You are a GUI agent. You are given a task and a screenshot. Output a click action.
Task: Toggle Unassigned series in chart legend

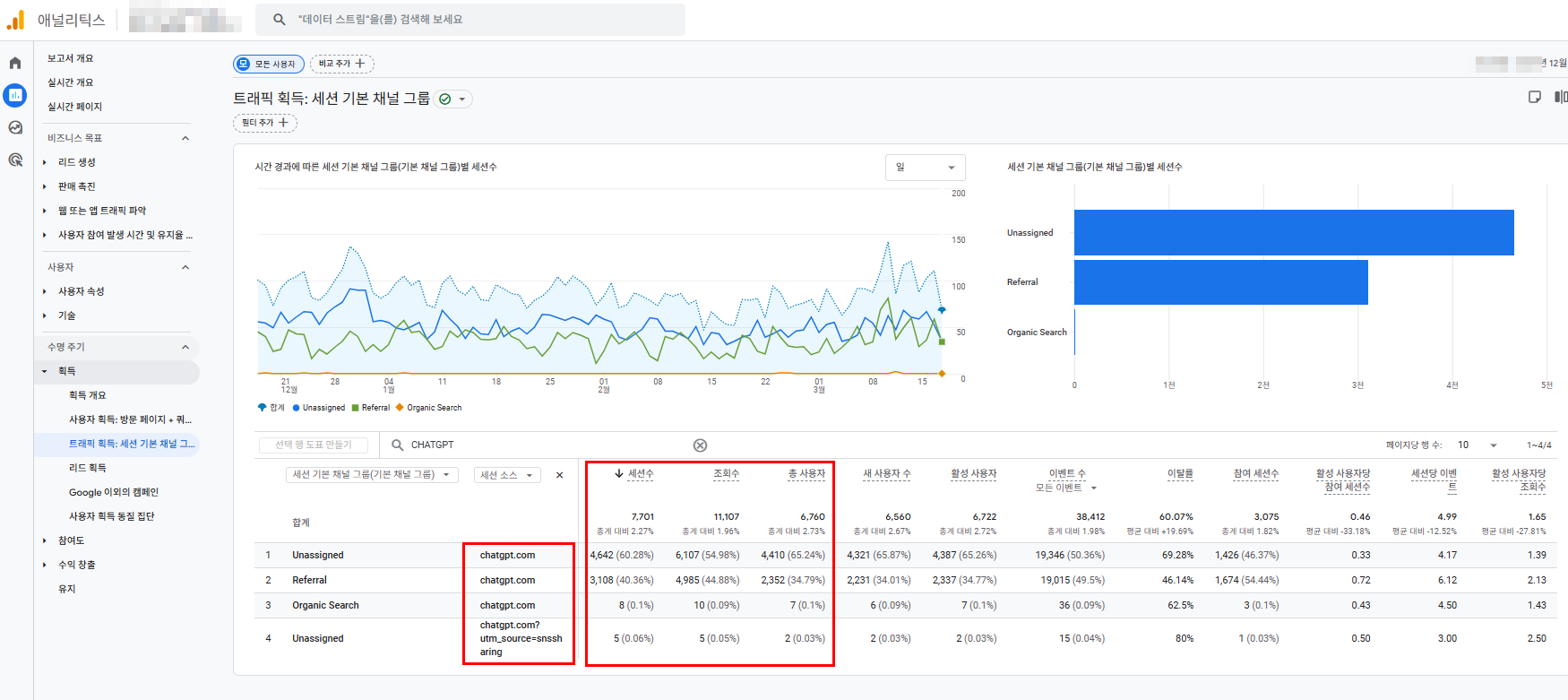[x=323, y=408]
